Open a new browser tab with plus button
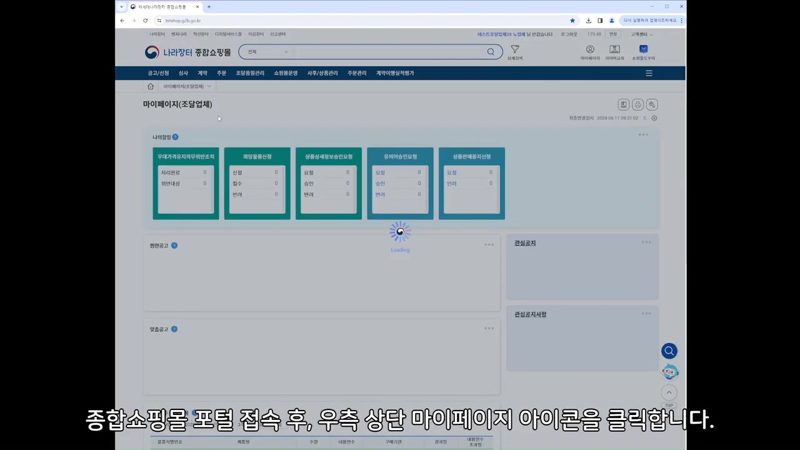Screen dimensions: 800x450 click(209, 7)
